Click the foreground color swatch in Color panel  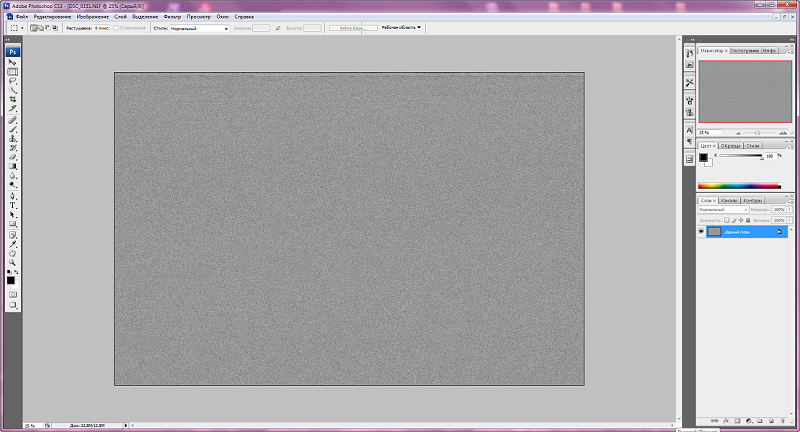[x=703, y=158]
